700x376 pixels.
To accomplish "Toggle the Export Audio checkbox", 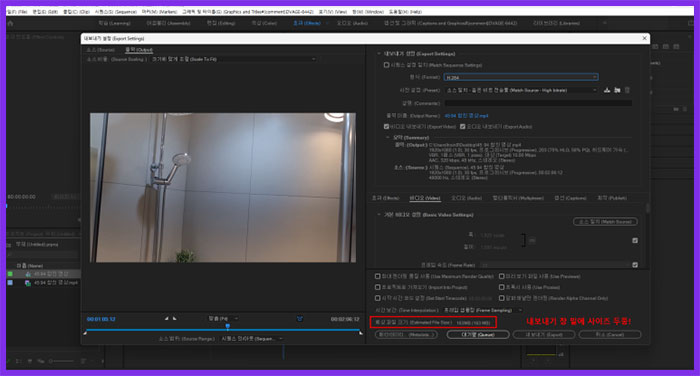I will (x=462, y=127).
